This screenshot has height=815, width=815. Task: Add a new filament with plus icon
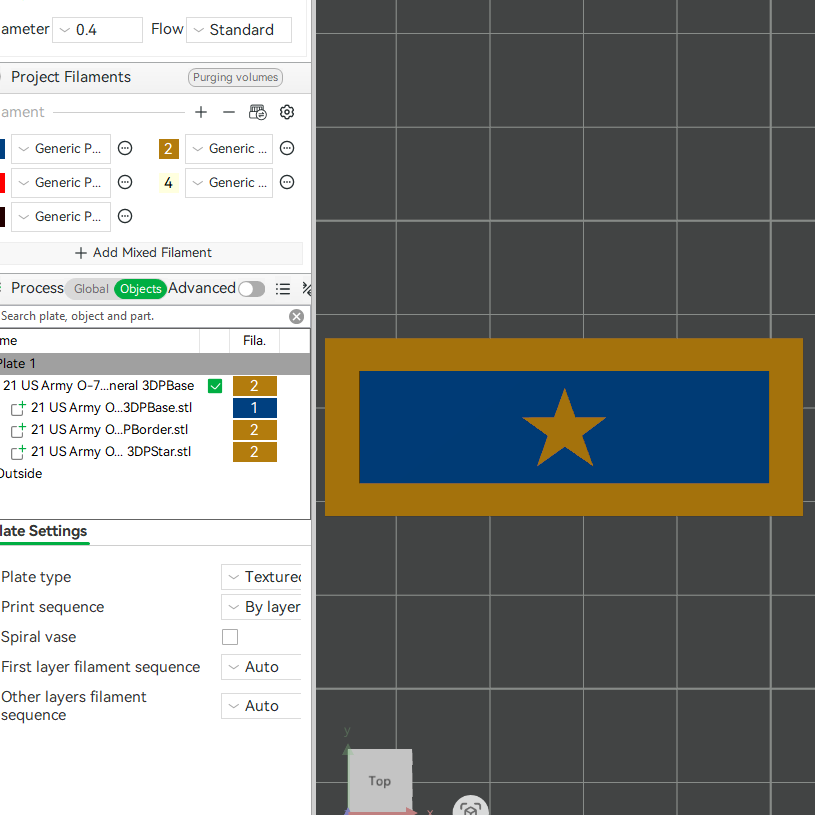coord(201,112)
